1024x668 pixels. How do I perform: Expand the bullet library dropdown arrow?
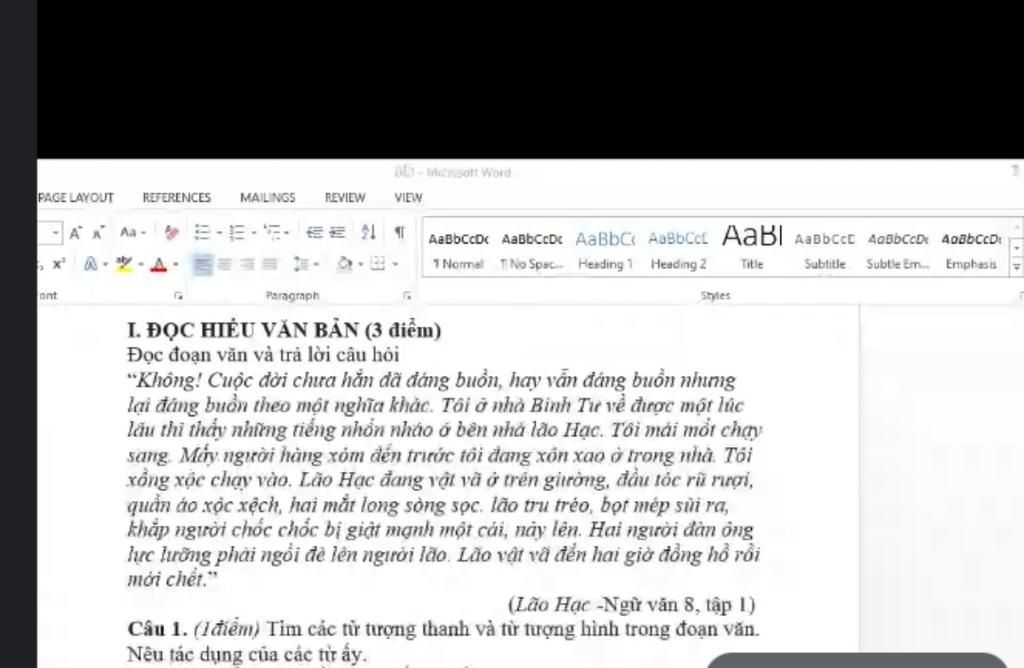click(219, 232)
